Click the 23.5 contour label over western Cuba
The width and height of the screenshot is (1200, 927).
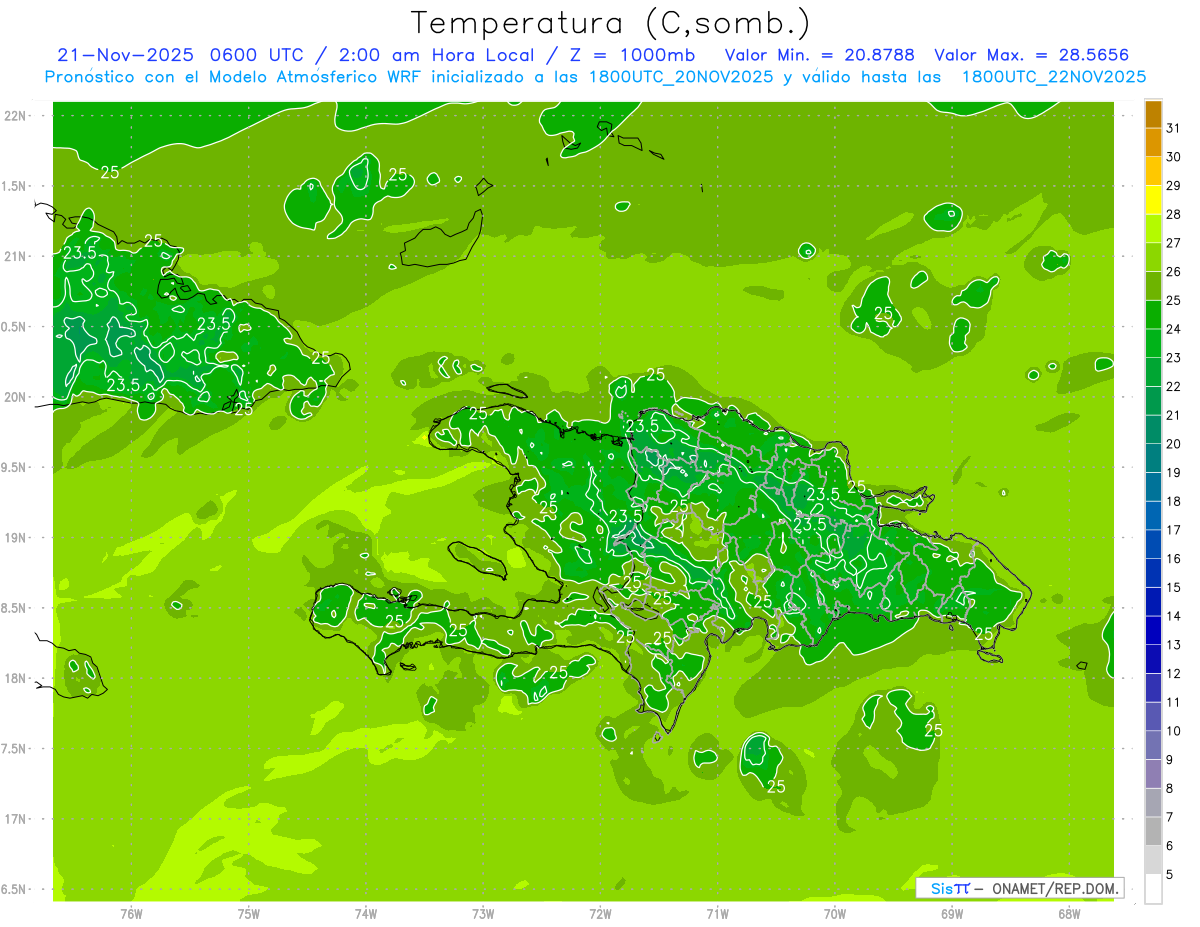79,253
